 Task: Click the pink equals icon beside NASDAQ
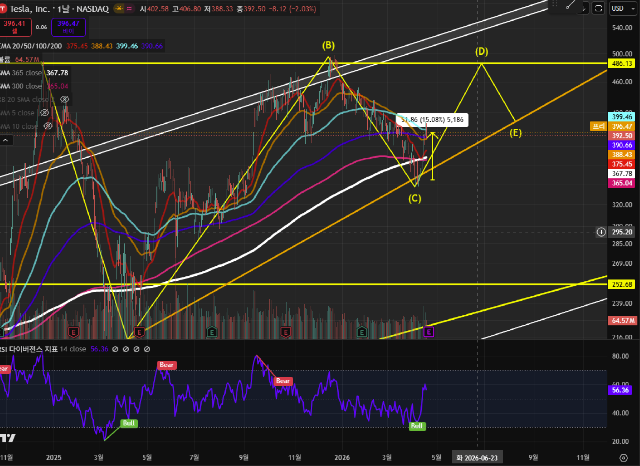point(129,9)
